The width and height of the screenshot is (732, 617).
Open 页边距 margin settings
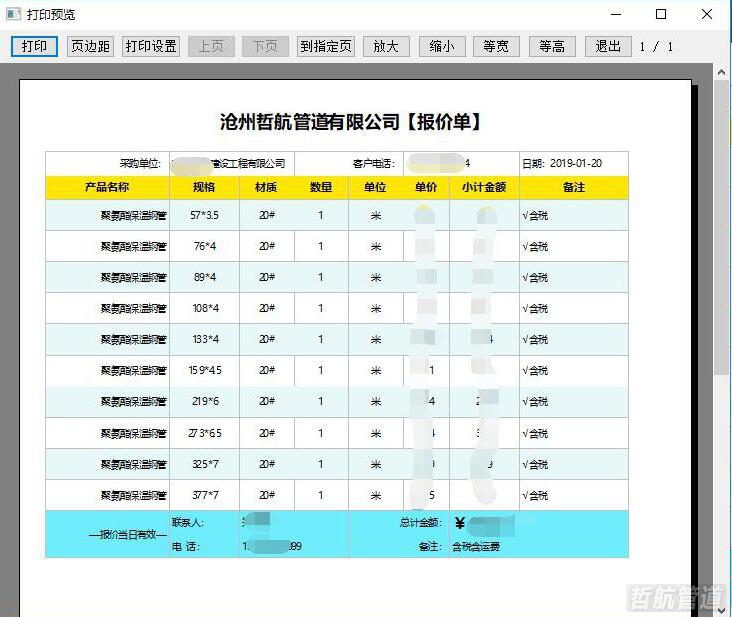pyautogui.click(x=90, y=46)
